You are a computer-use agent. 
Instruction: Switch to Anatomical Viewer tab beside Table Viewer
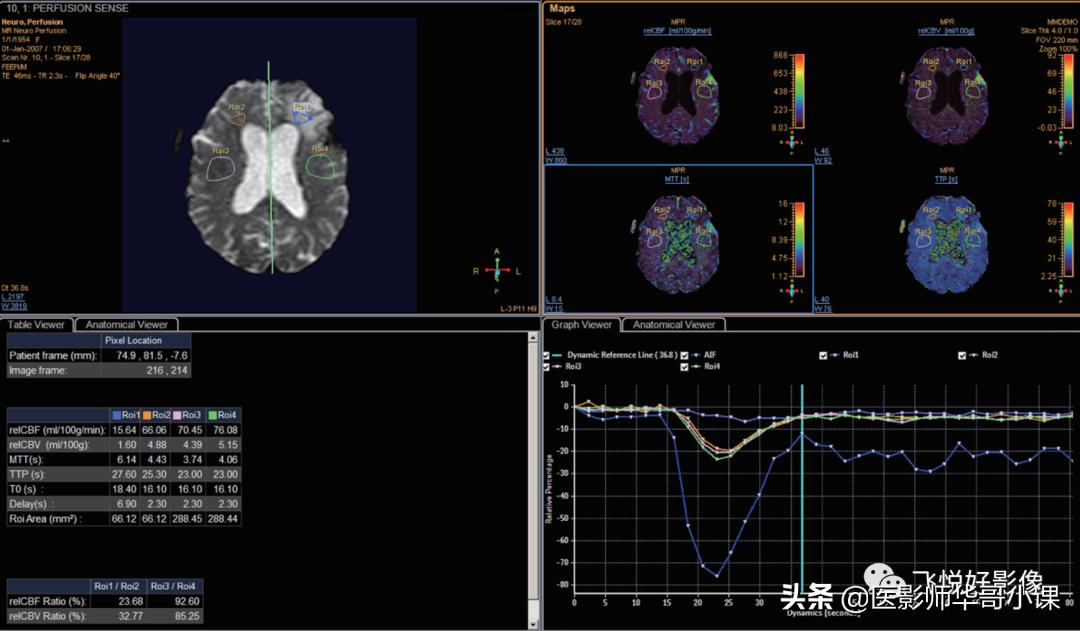pyautogui.click(x=127, y=324)
